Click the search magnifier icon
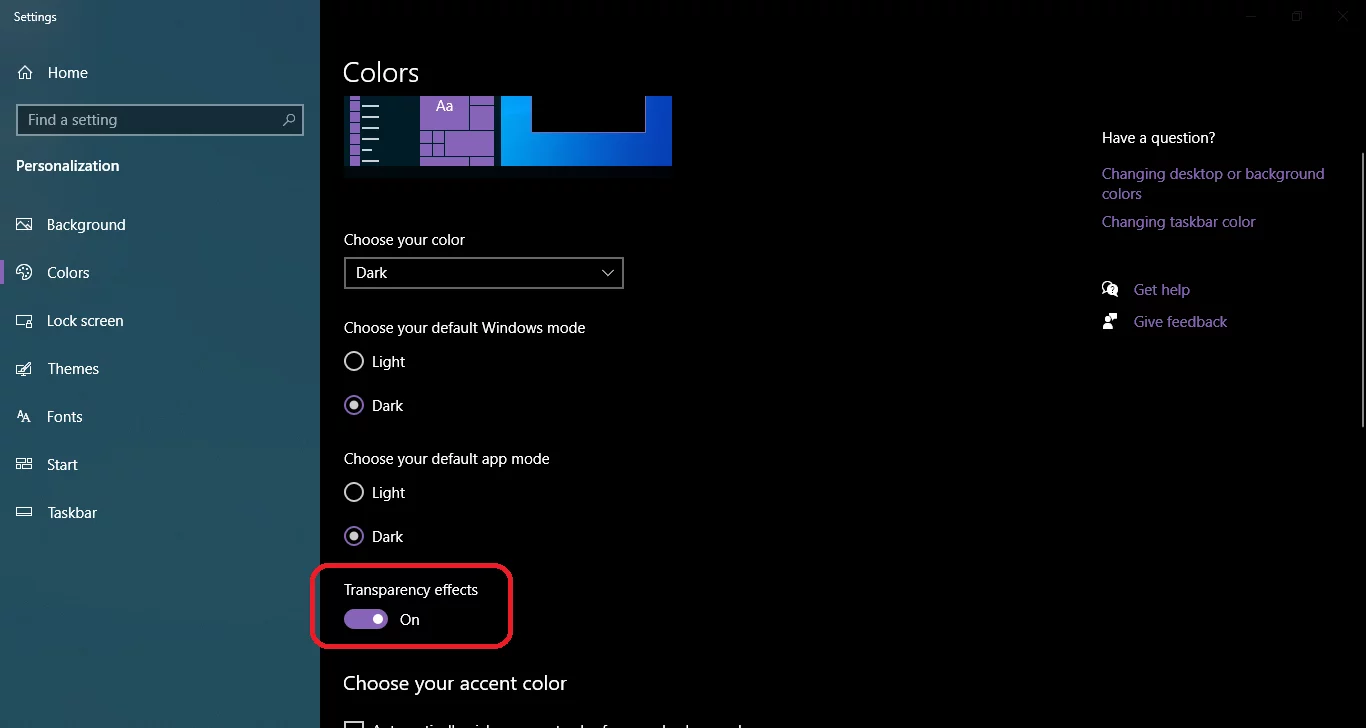 pyautogui.click(x=289, y=120)
